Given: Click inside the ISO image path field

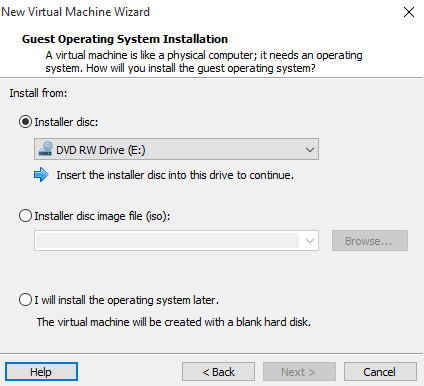Looking at the screenshot, I should point(168,241).
